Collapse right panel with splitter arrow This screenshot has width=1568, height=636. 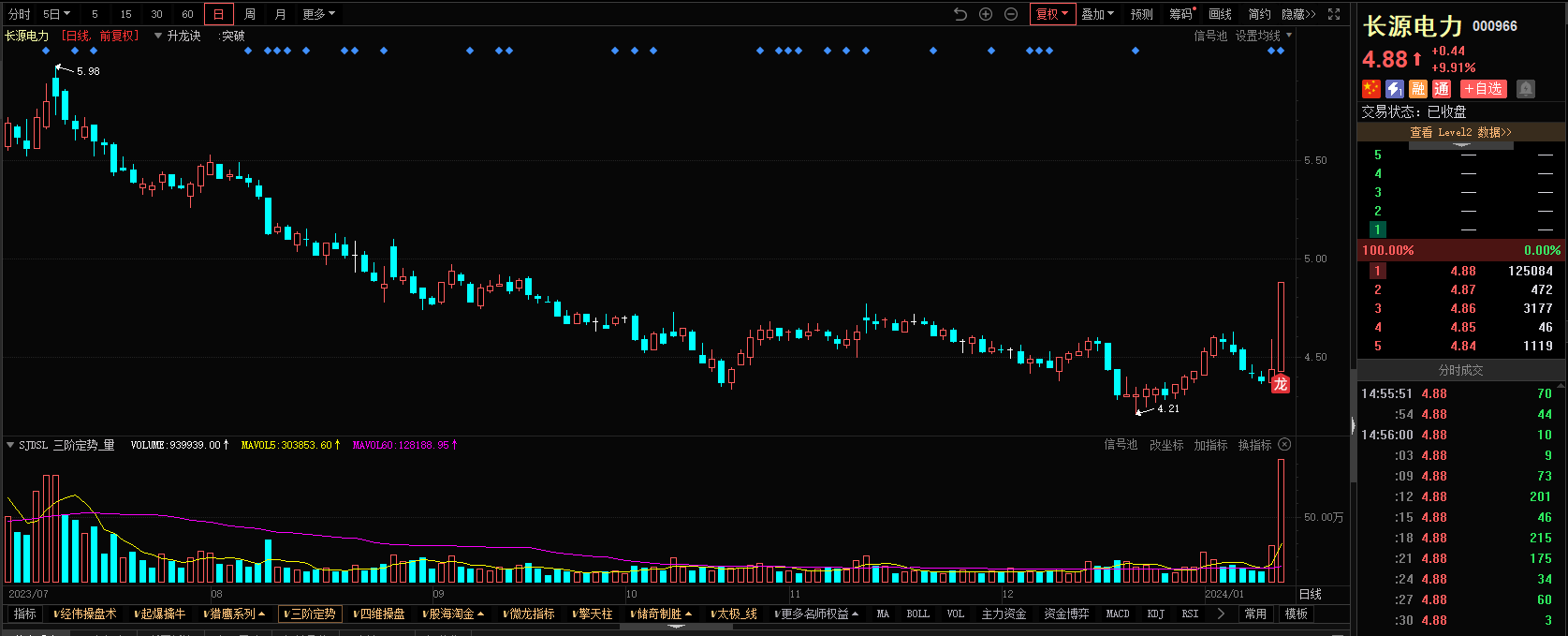click(1353, 426)
